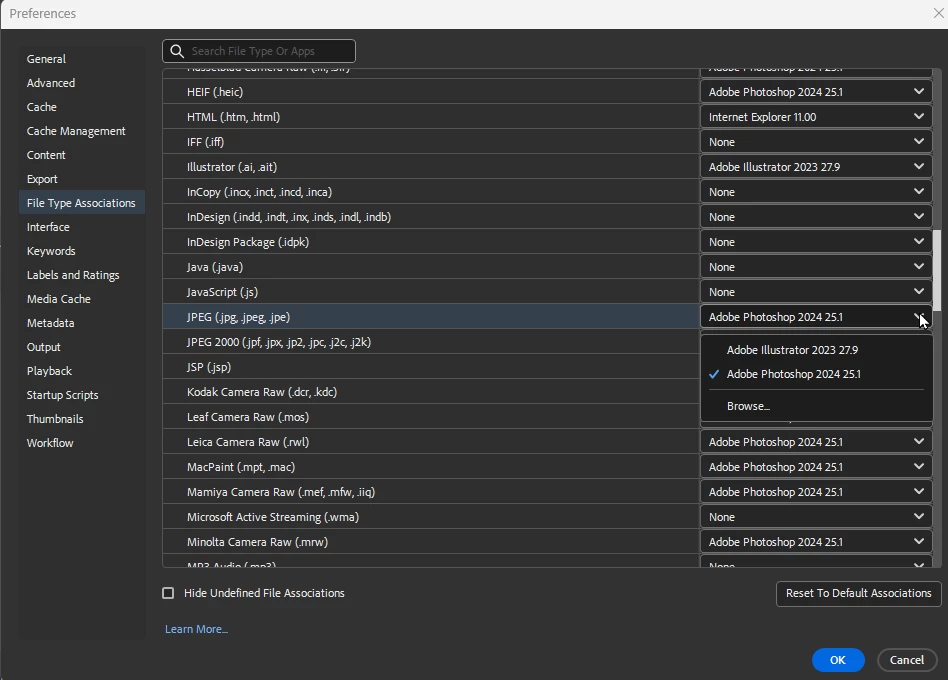
Task: Open the General preferences section
Action: pyautogui.click(x=46, y=59)
